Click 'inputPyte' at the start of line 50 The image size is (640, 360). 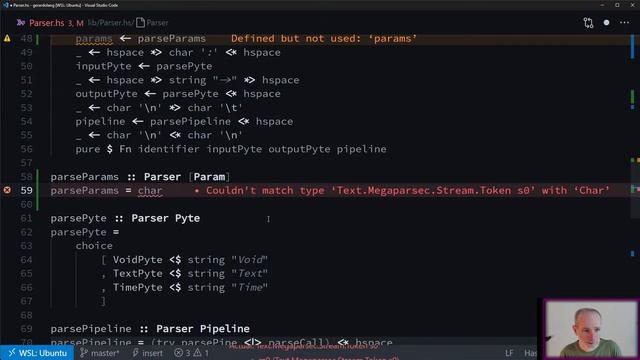click(x=103, y=66)
